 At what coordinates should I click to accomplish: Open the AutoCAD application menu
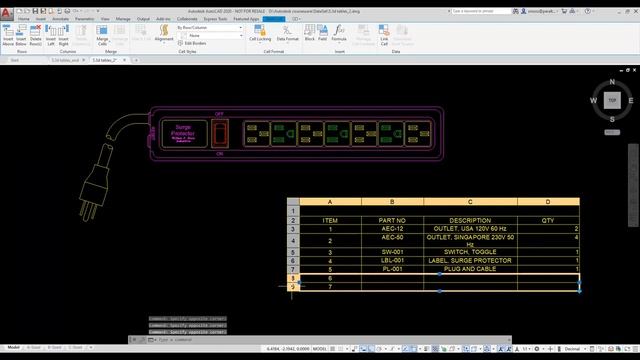(x=6, y=13)
